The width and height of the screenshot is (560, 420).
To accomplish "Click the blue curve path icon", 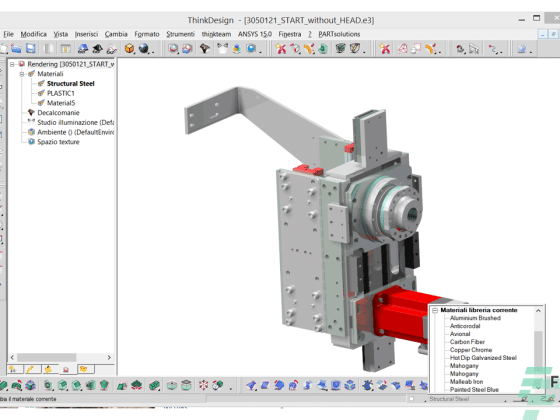I will (493, 49).
